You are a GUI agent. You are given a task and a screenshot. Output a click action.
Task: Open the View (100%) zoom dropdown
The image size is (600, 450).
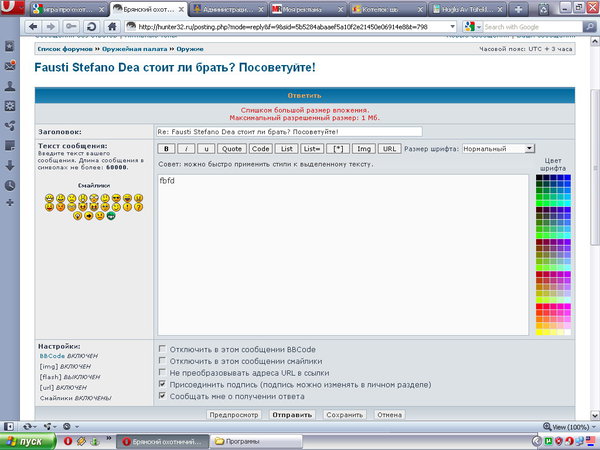569,427
